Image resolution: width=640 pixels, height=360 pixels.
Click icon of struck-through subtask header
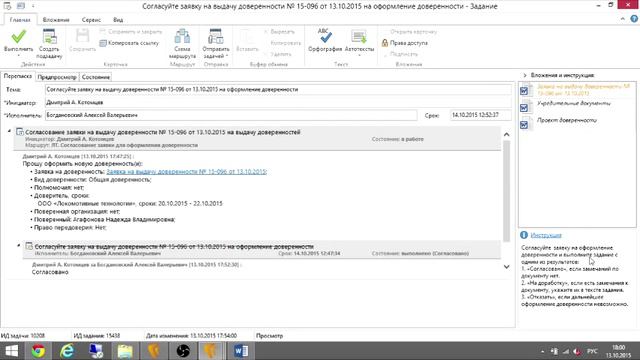click(x=29, y=246)
